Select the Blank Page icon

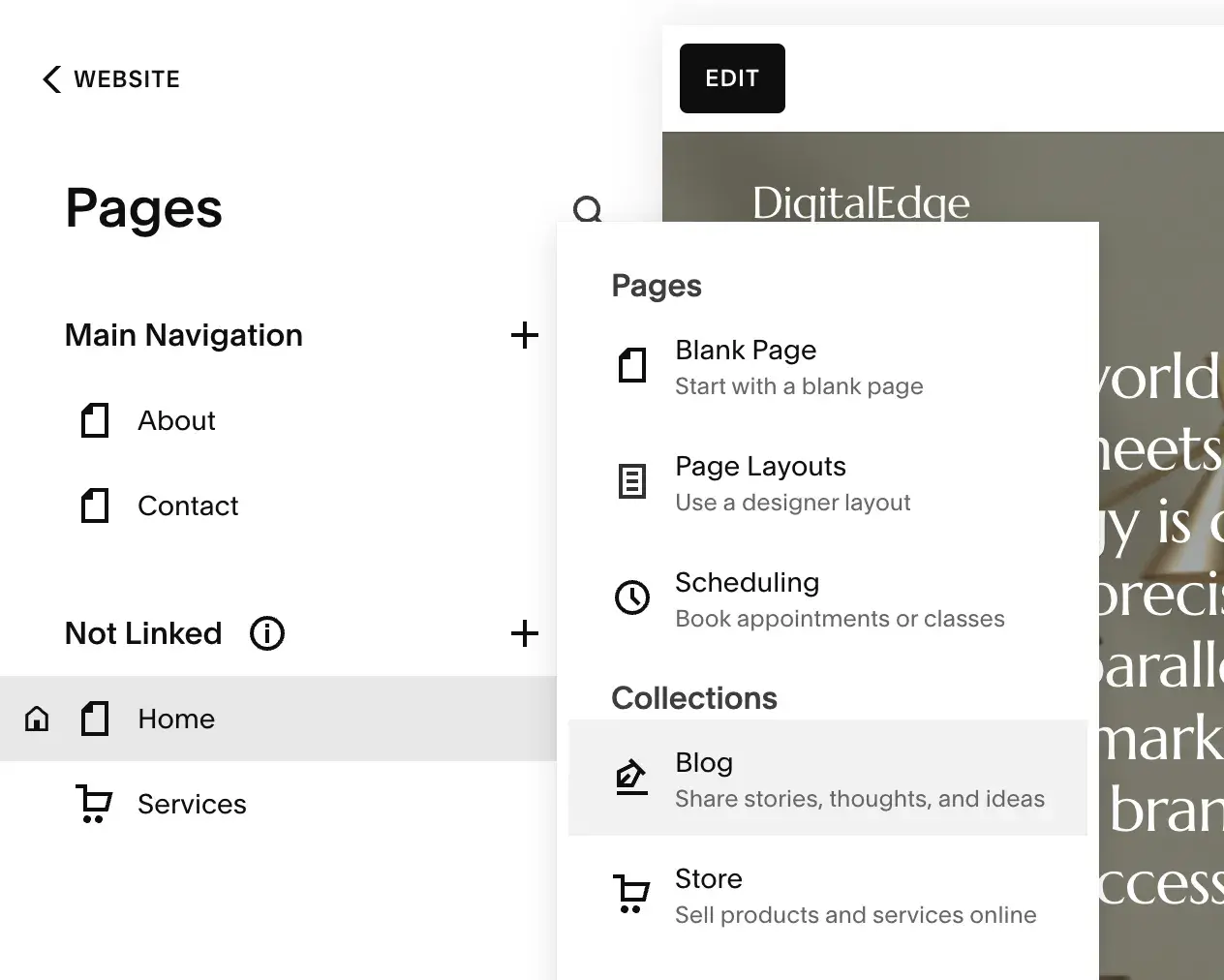tap(631, 365)
